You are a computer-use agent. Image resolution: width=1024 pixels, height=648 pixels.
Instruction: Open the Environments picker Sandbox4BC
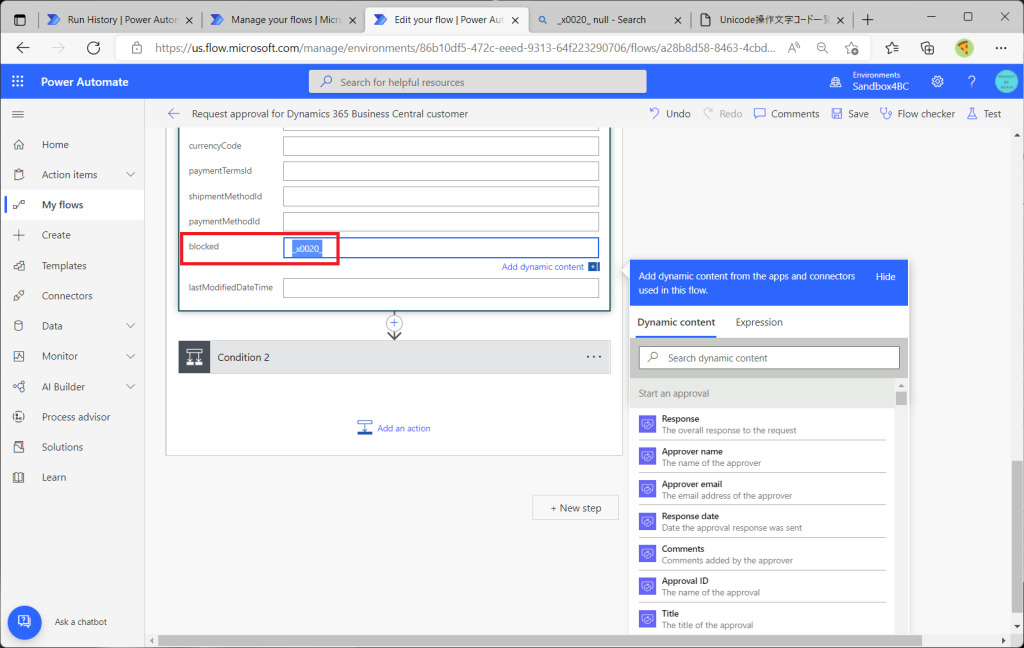click(869, 82)
